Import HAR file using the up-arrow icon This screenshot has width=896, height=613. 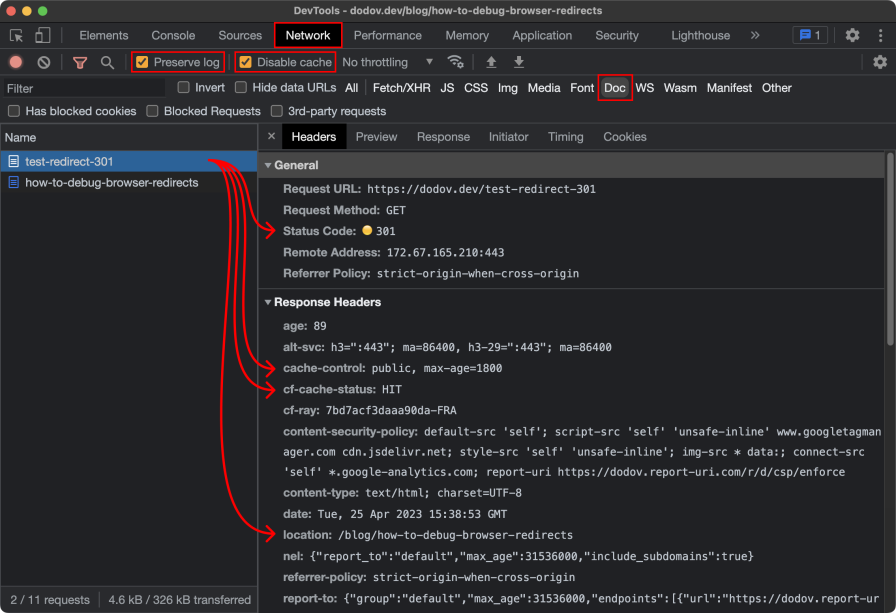point(490,62)
